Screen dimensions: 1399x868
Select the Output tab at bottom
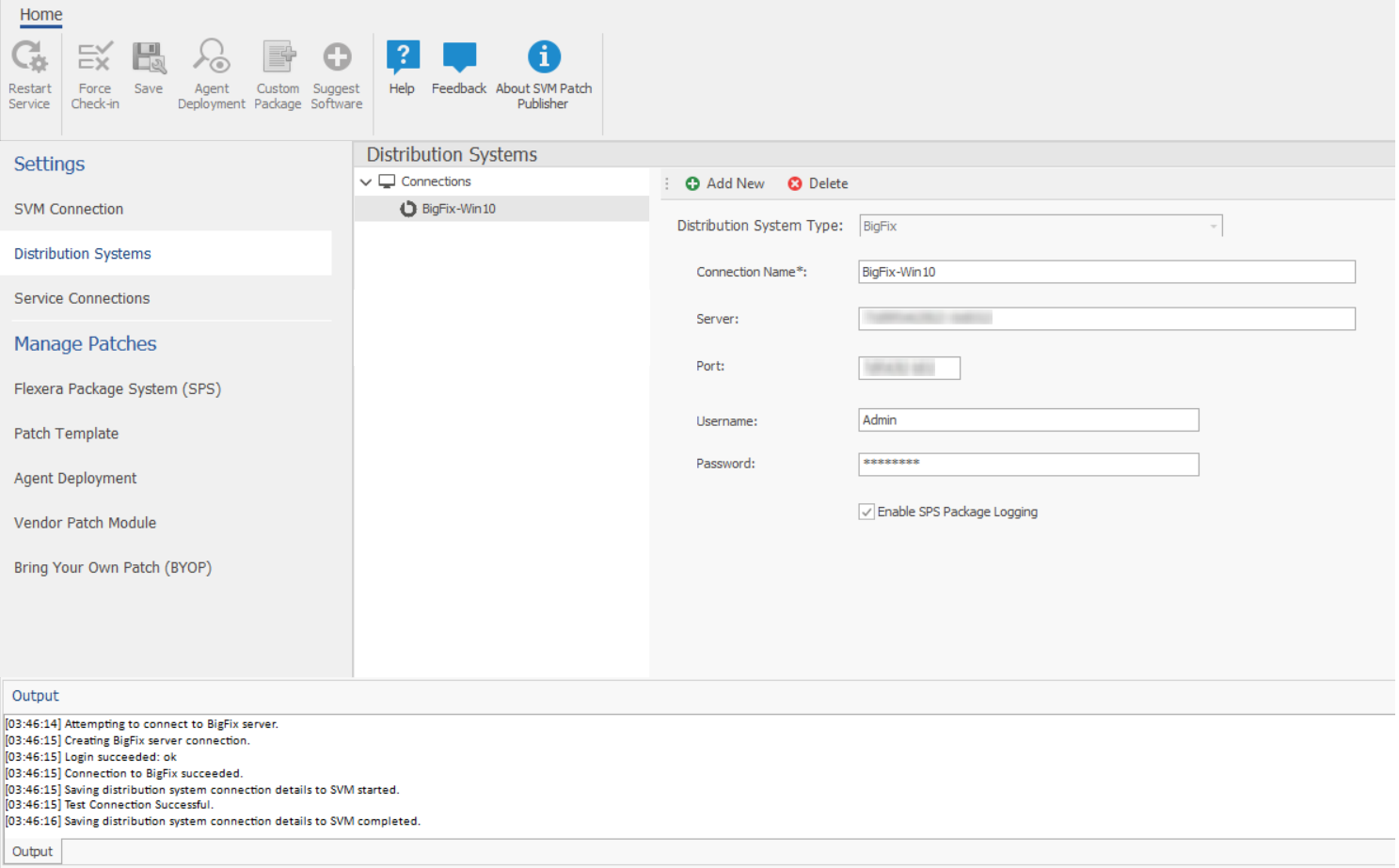[x=33, y=851]
